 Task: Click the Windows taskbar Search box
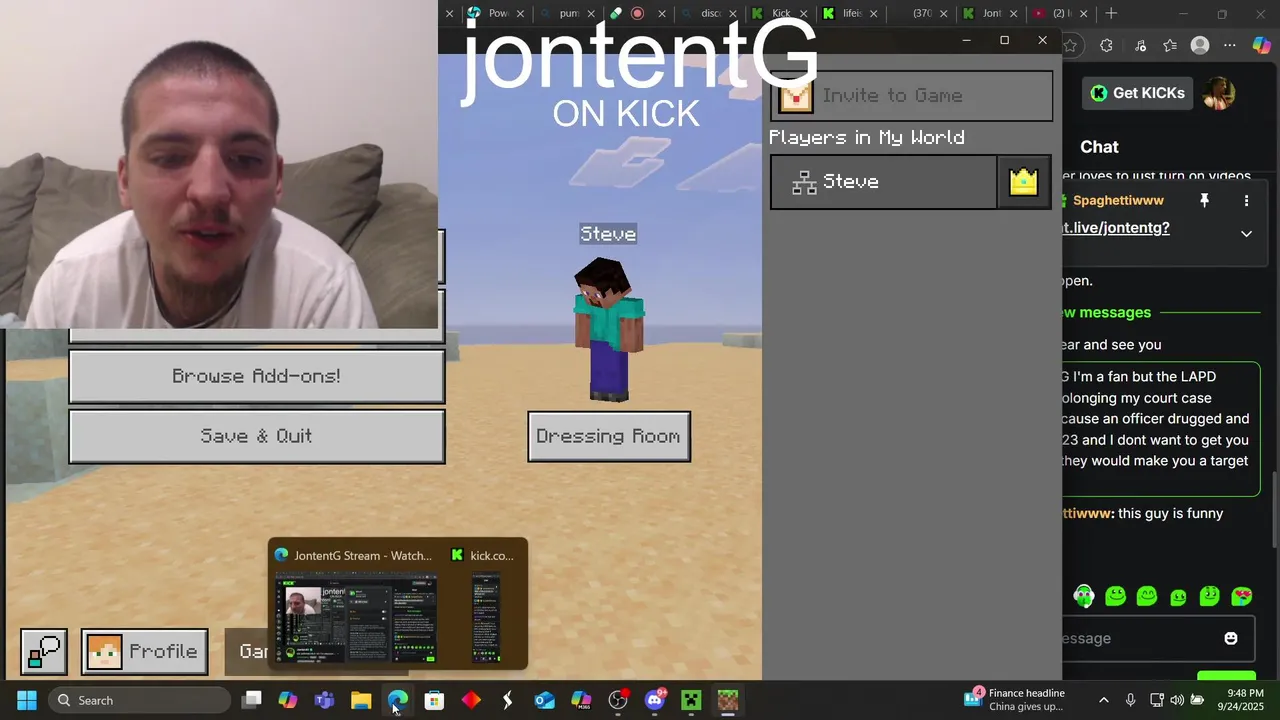[x=139, y=700]
